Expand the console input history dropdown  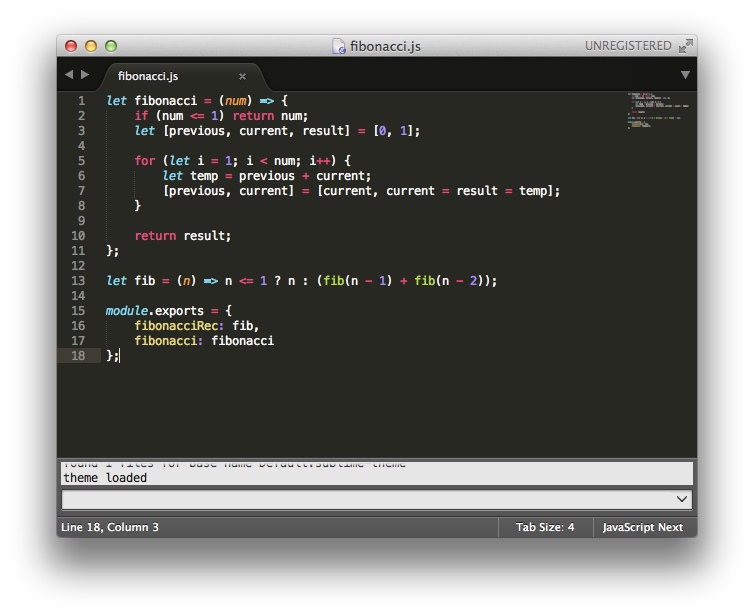coord(682,499)
